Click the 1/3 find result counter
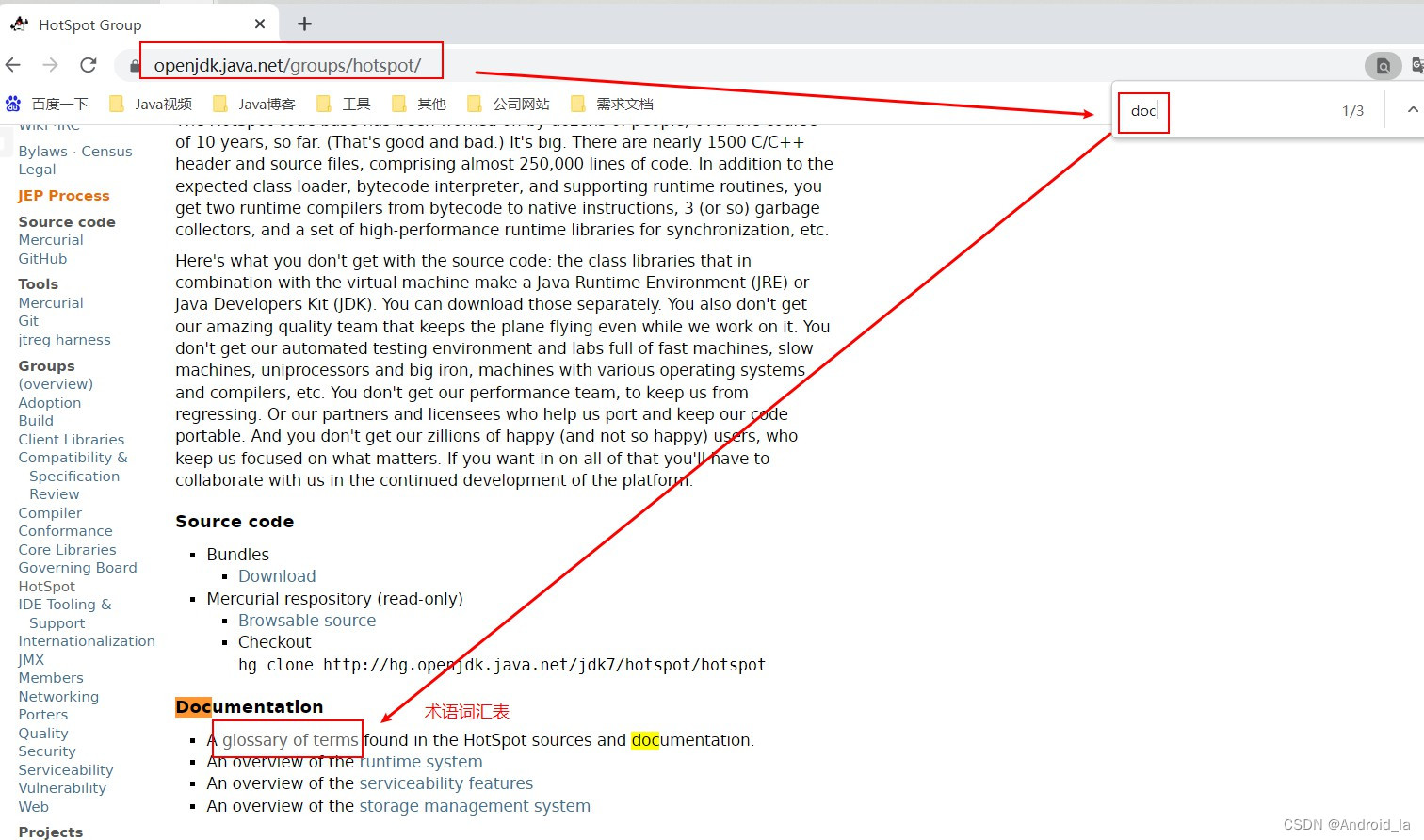Image resolution: width=1424 pixels, height=840 pixels. [1352, 111]
